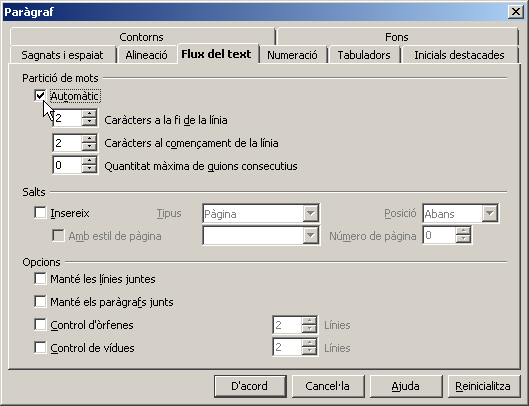Confirm with the D'acord button
The width and height of the screenshot is (529, 406).
coord(250,386)
